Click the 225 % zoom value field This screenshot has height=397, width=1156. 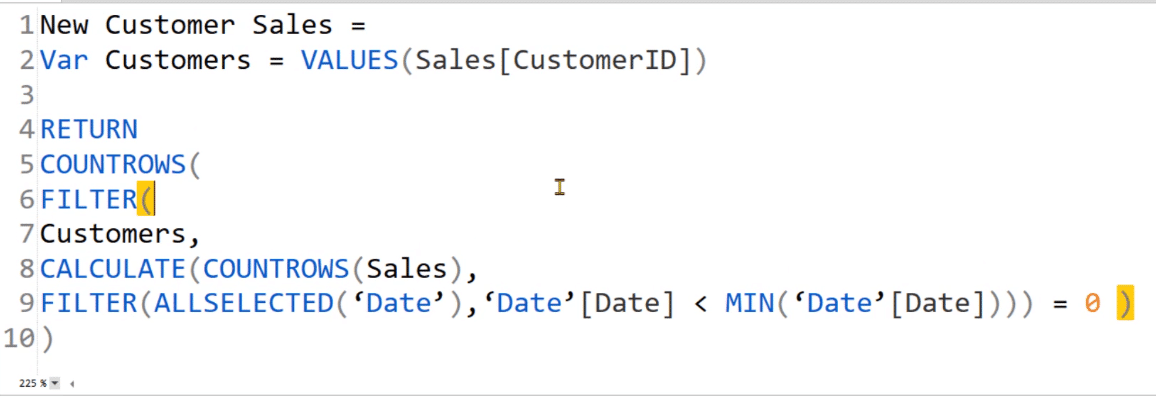click(32, 384)
